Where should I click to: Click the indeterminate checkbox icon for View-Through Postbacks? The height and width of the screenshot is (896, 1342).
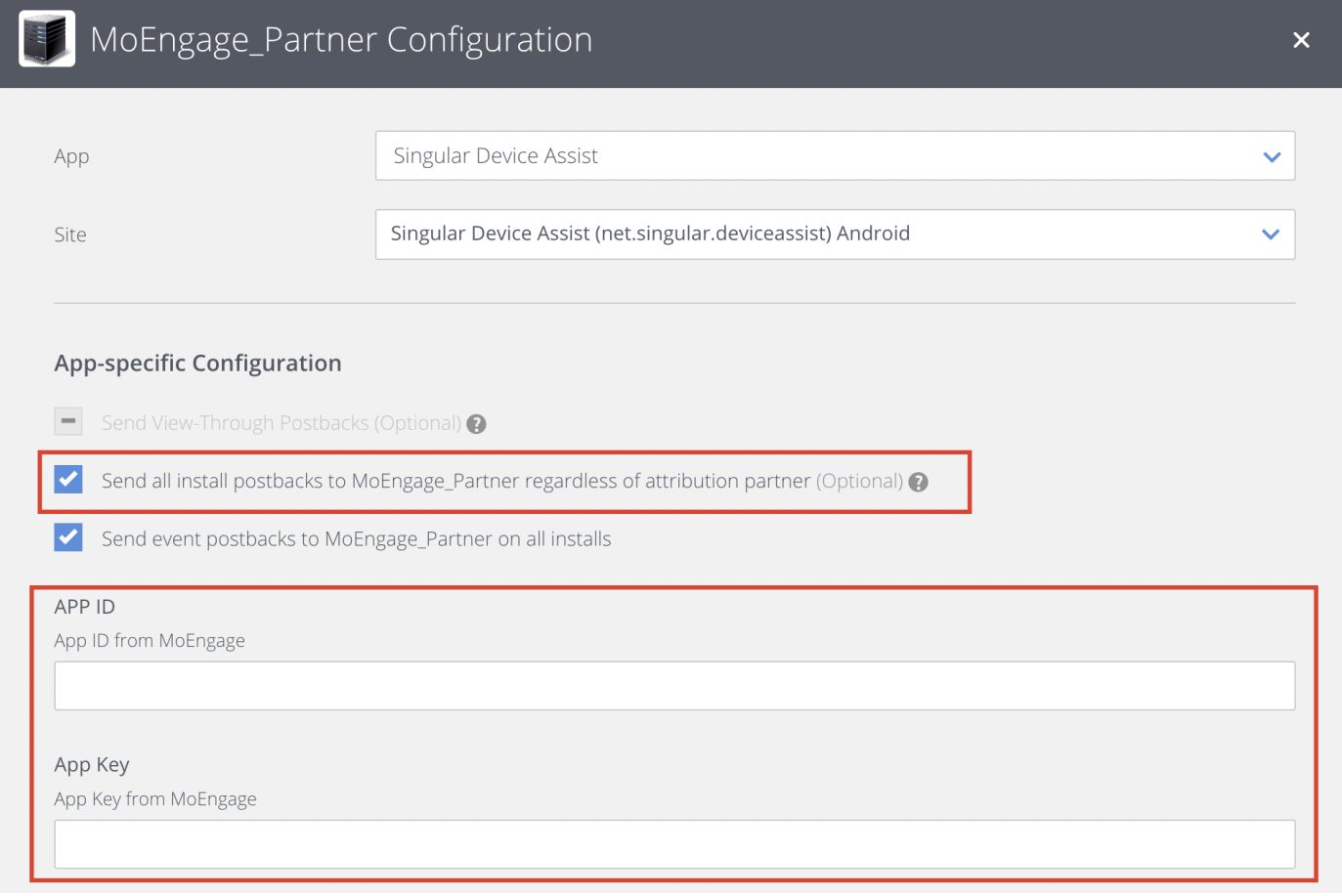point(67,421)
